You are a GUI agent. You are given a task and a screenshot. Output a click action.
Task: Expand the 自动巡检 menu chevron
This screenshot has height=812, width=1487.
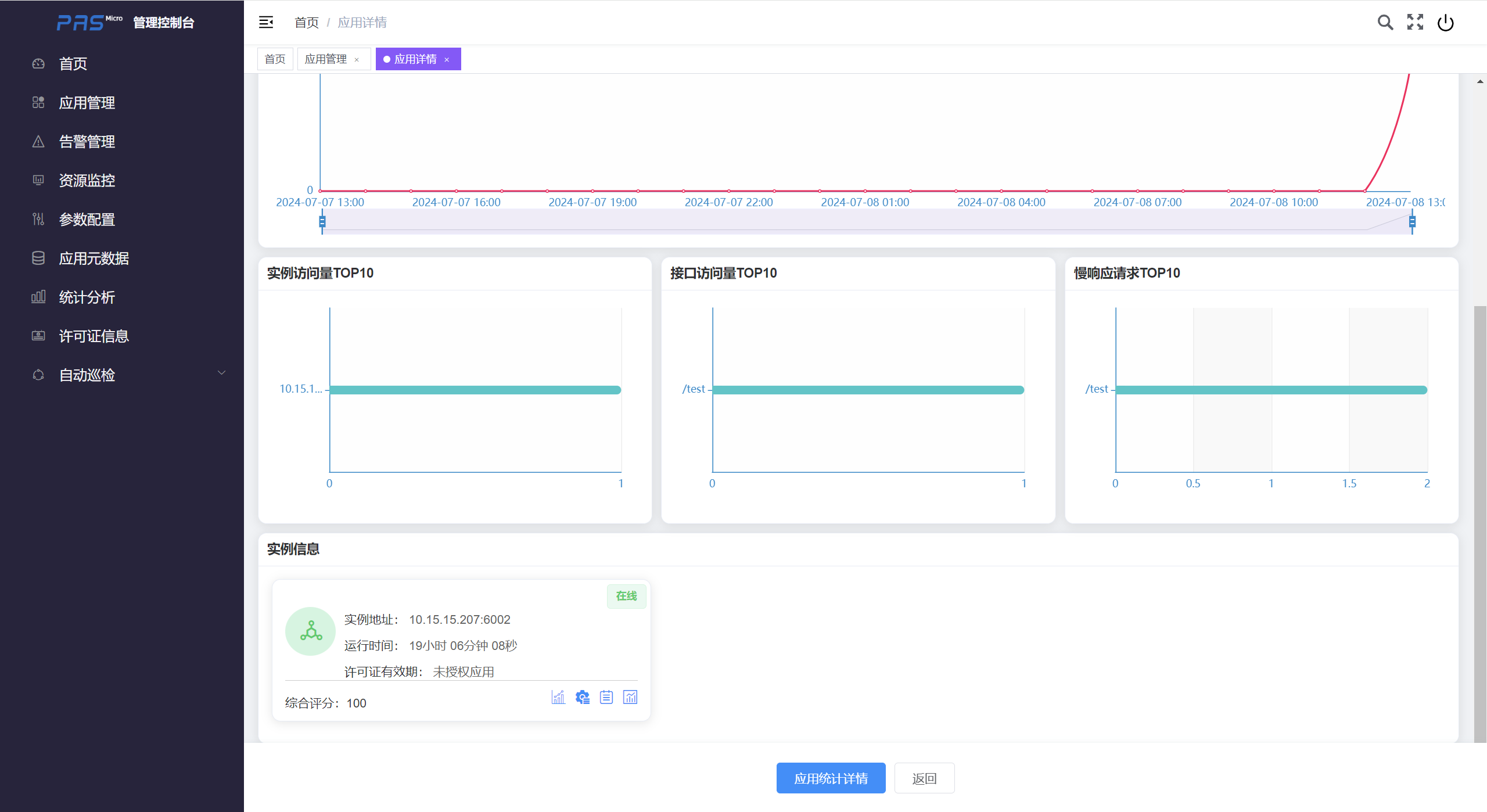click(221, 373)
